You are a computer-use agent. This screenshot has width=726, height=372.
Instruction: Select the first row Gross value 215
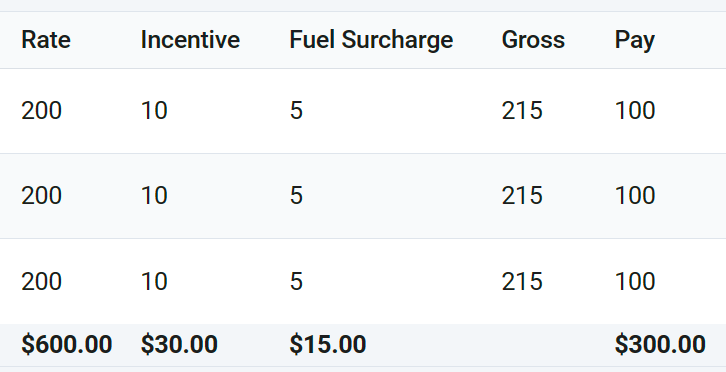point(522,111)
